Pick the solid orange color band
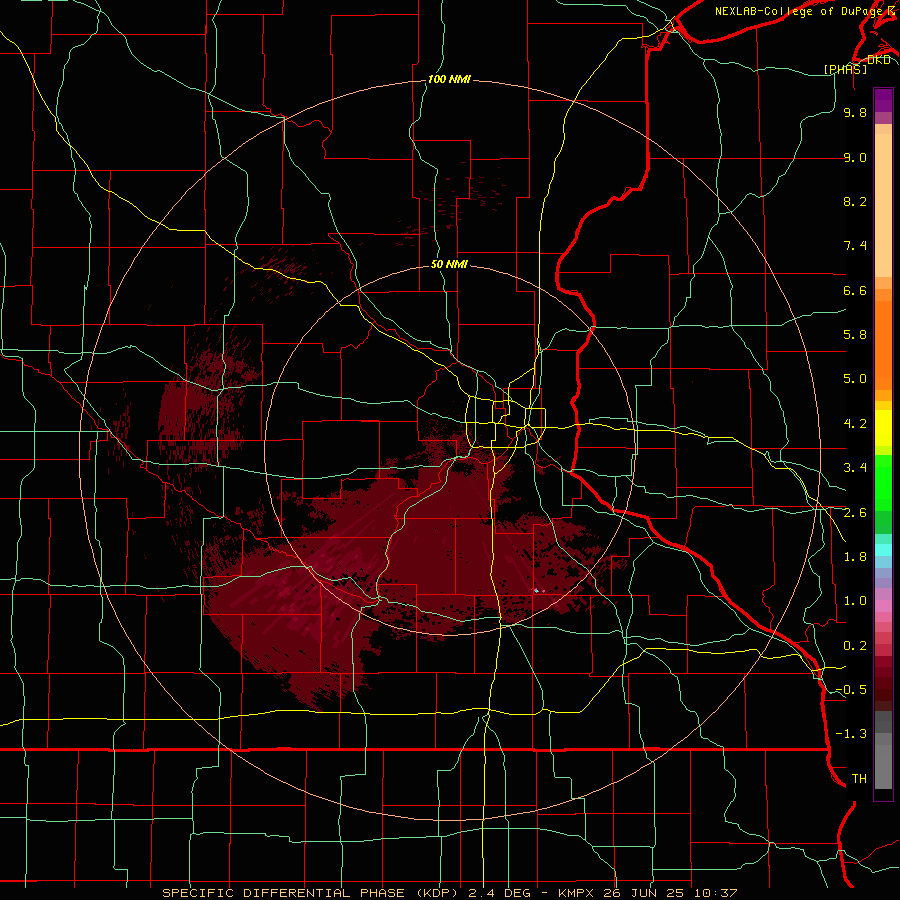The image size is (900, 900). click(883, 345)
